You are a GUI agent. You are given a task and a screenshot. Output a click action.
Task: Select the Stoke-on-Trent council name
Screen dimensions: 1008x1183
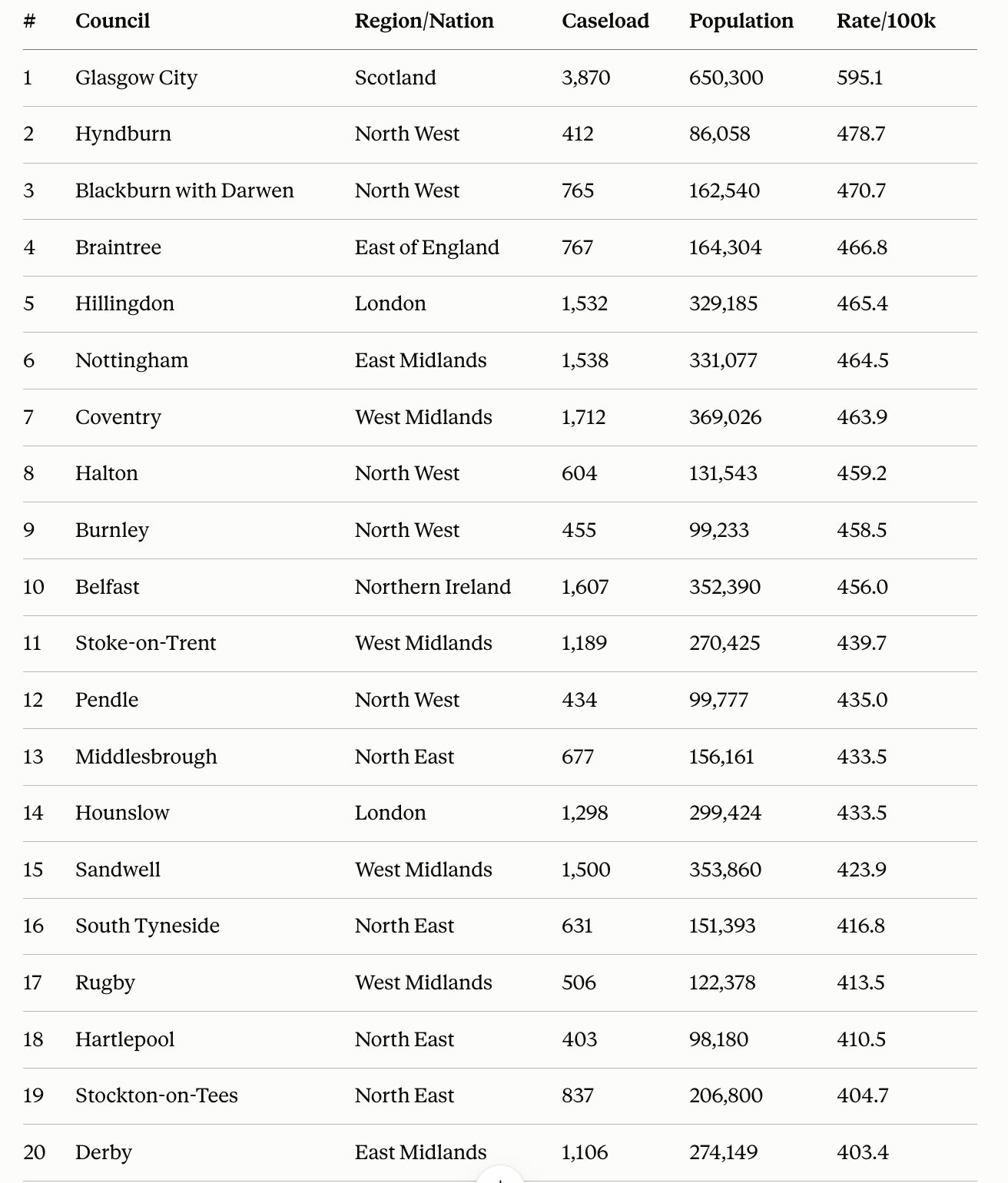point(146,643)
